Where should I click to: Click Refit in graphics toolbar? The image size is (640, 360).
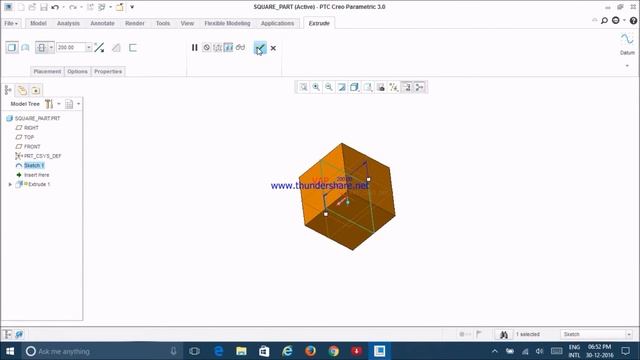303,87
